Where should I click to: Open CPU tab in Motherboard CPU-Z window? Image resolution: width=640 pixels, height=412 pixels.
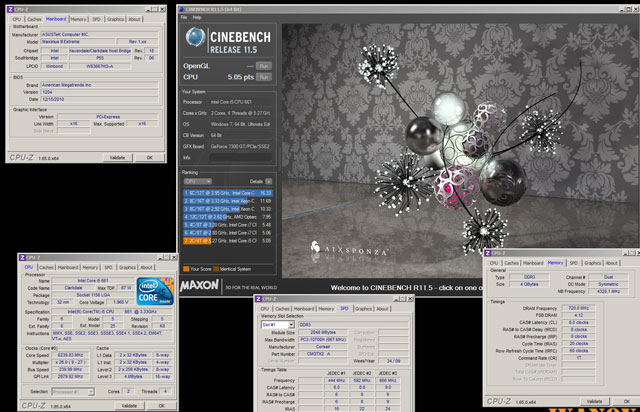tap(17, 19)
